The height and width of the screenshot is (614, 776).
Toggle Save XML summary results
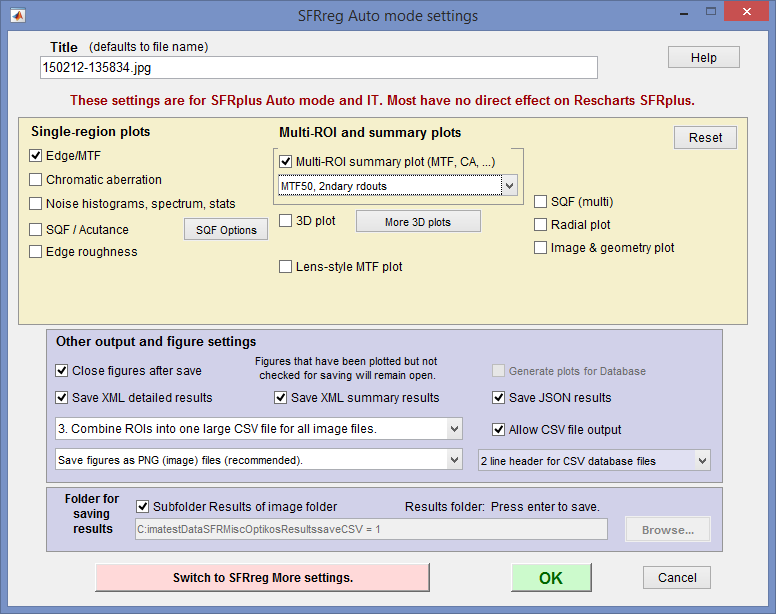(x=281, y=397)
